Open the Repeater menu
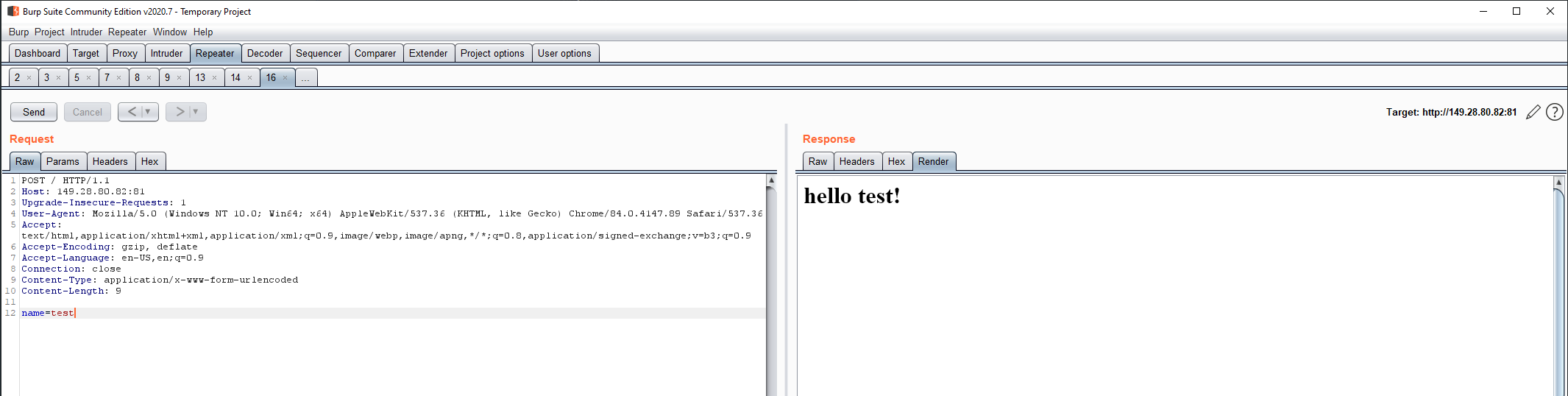 [x=127, y=32]
